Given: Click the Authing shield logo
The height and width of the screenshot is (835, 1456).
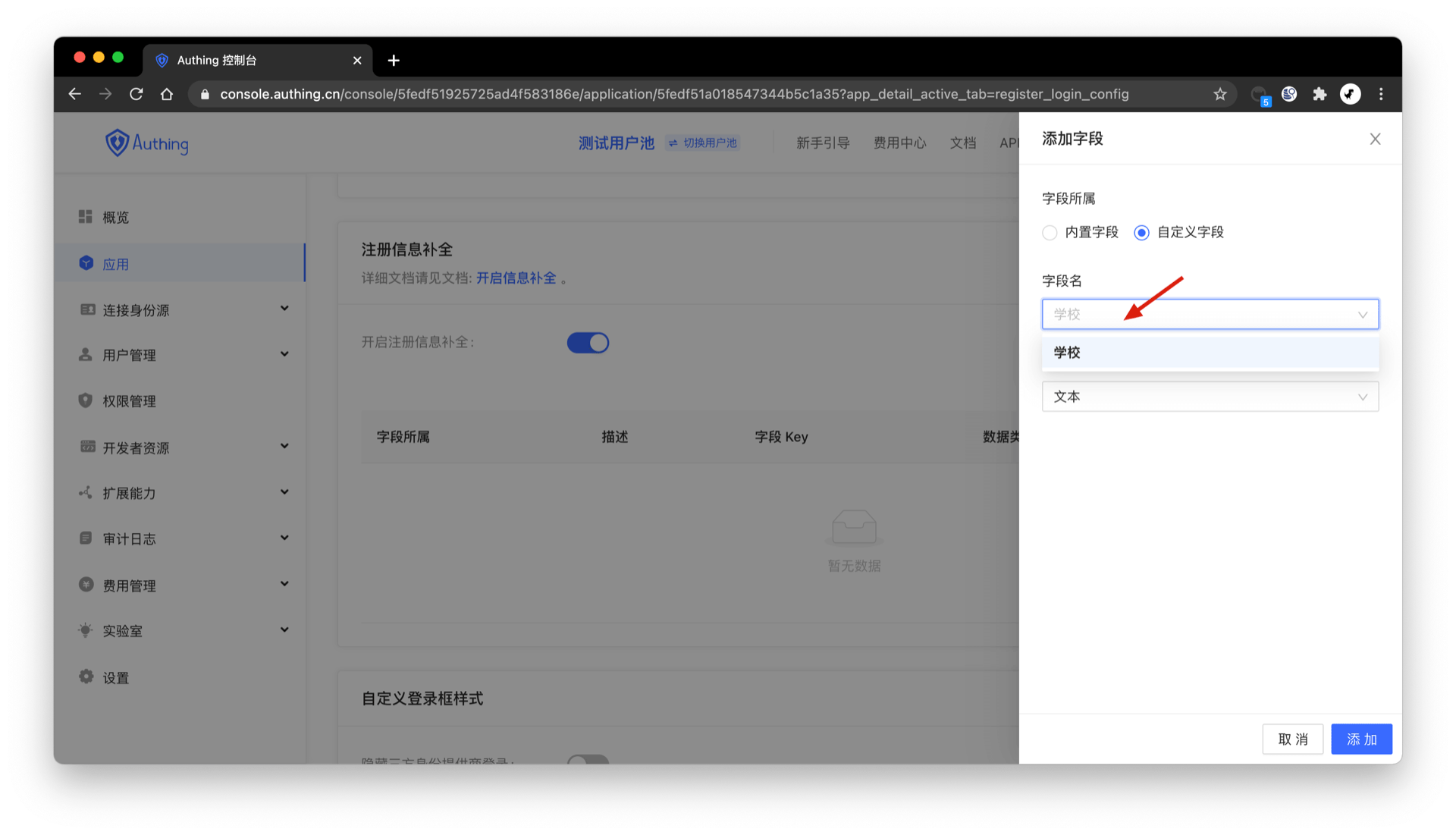Looking at the screenshot, I should point(117,143).
